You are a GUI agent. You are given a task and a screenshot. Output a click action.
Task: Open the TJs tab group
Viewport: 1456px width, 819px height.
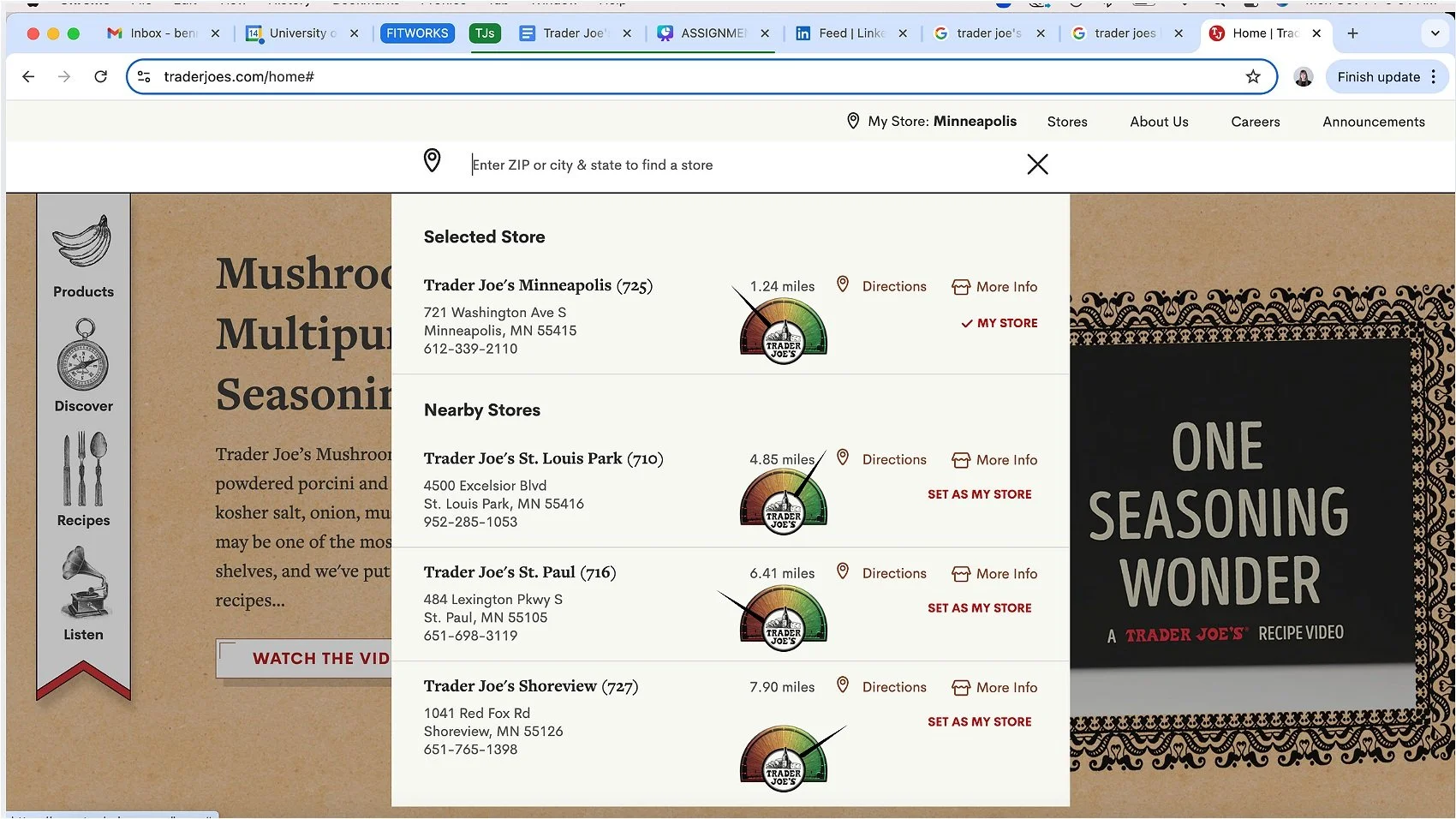pos(485,33)
